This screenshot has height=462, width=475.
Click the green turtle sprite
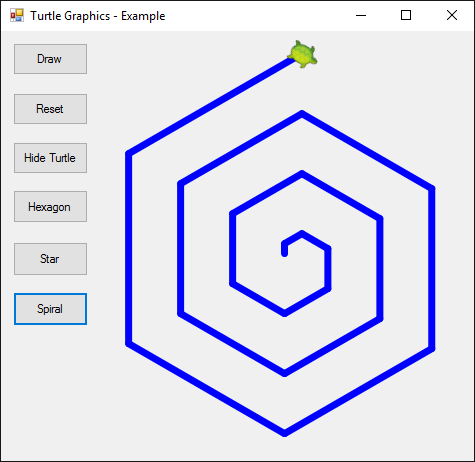(x=303, y=54)
